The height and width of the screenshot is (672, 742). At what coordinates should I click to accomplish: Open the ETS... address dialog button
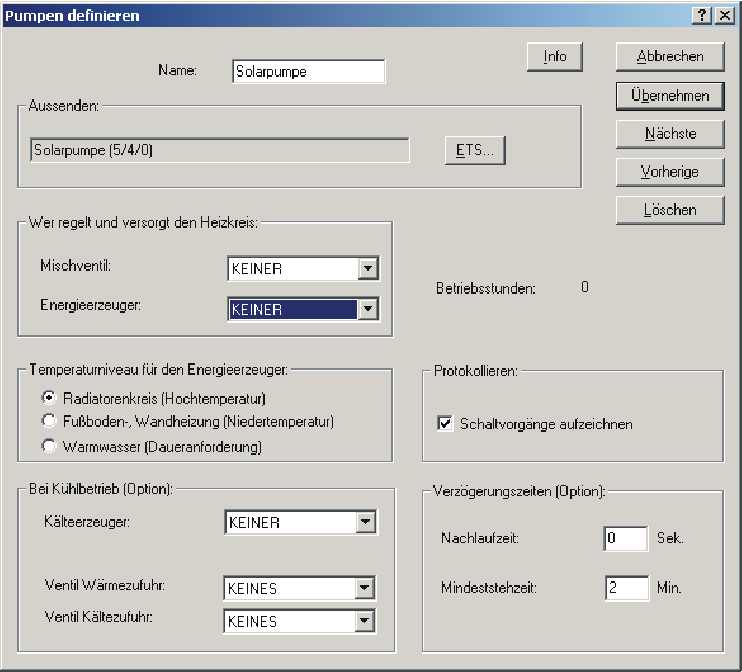point(475,150)
